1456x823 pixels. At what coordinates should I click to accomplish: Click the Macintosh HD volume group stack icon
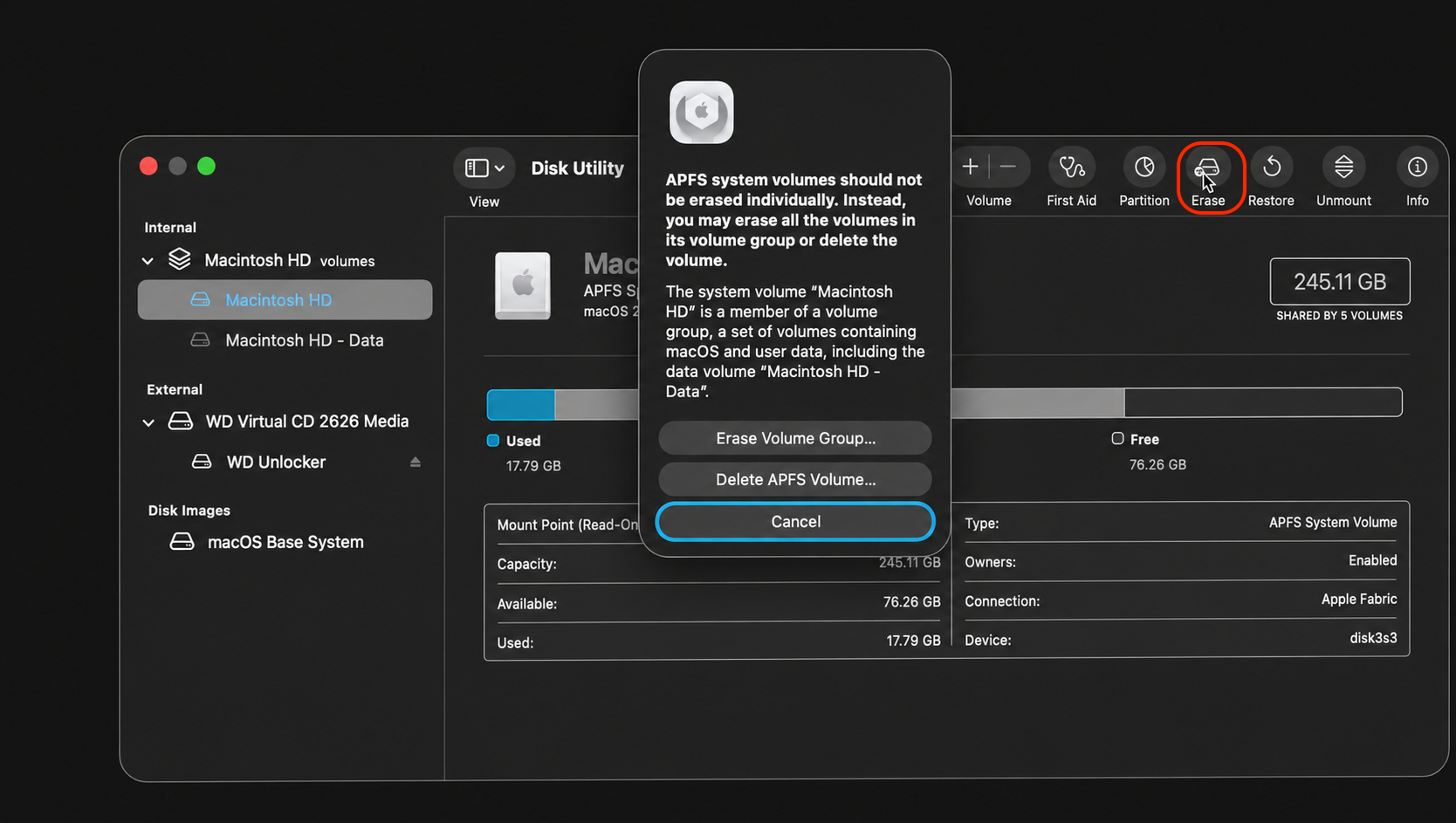coord(180,259)
